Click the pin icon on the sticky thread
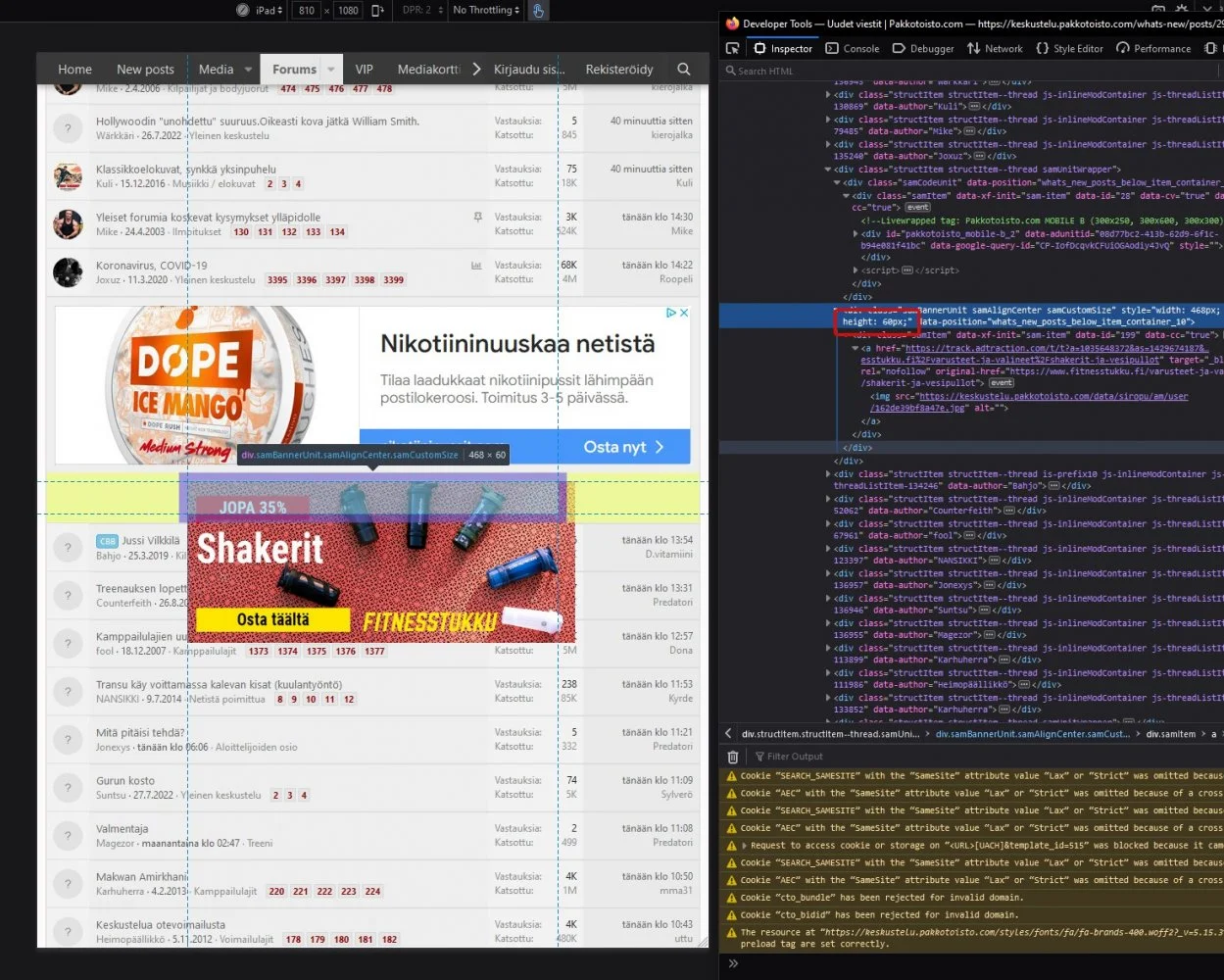Screen dimensions: 1224x980 (478, 217)
